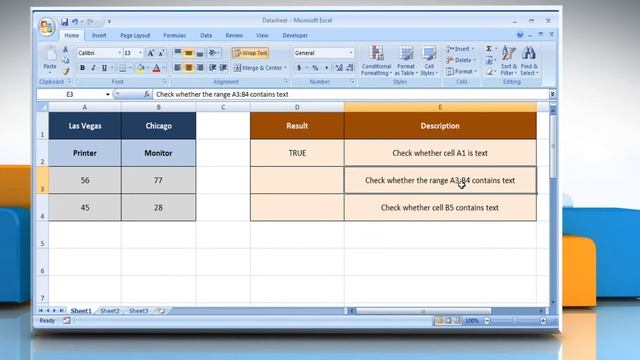Viewport: 640px width, 360px height.
Task: Open the General number format dropdown
Action: 351,53
